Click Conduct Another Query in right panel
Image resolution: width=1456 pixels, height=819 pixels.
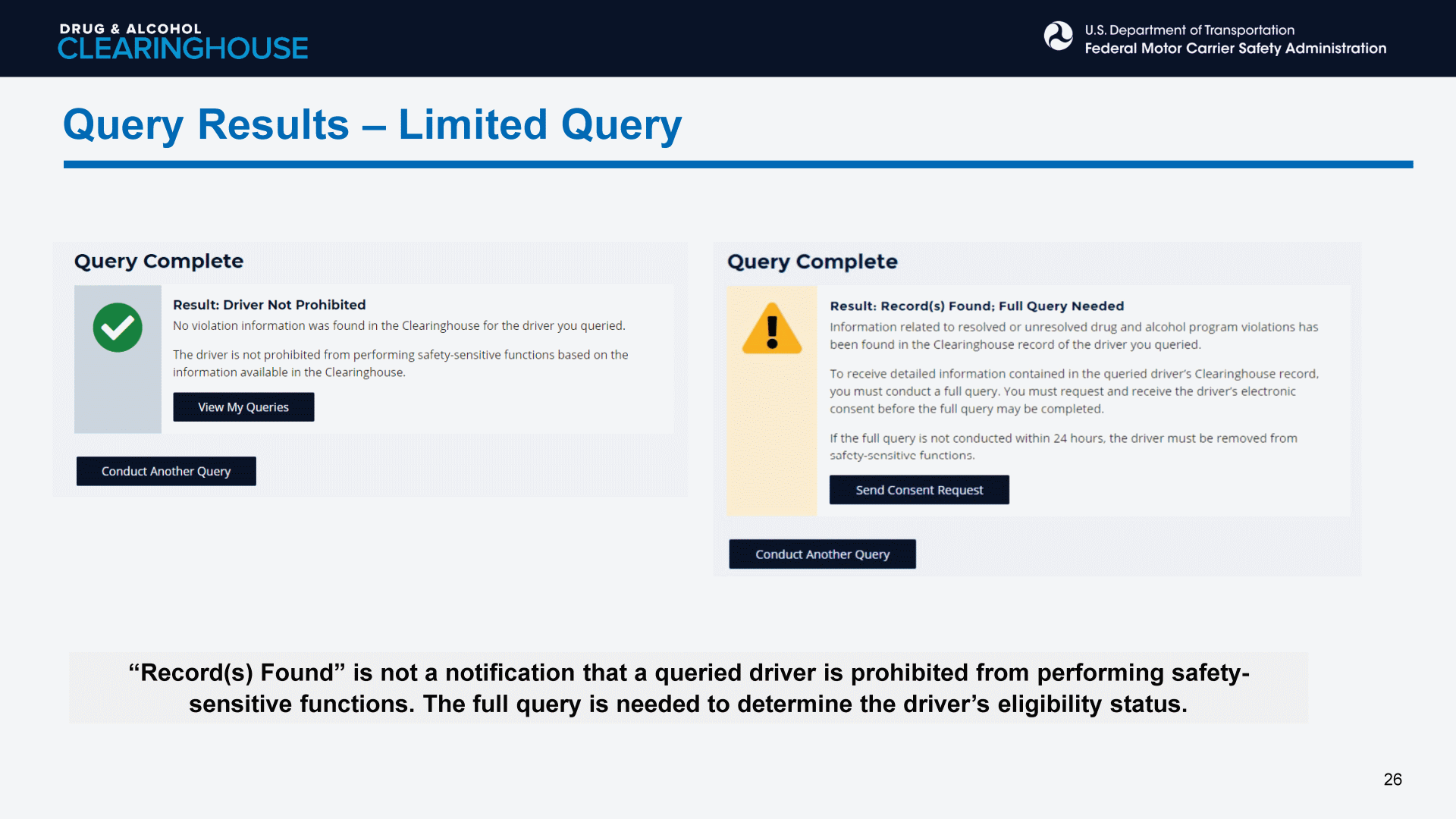click(822, 554)
